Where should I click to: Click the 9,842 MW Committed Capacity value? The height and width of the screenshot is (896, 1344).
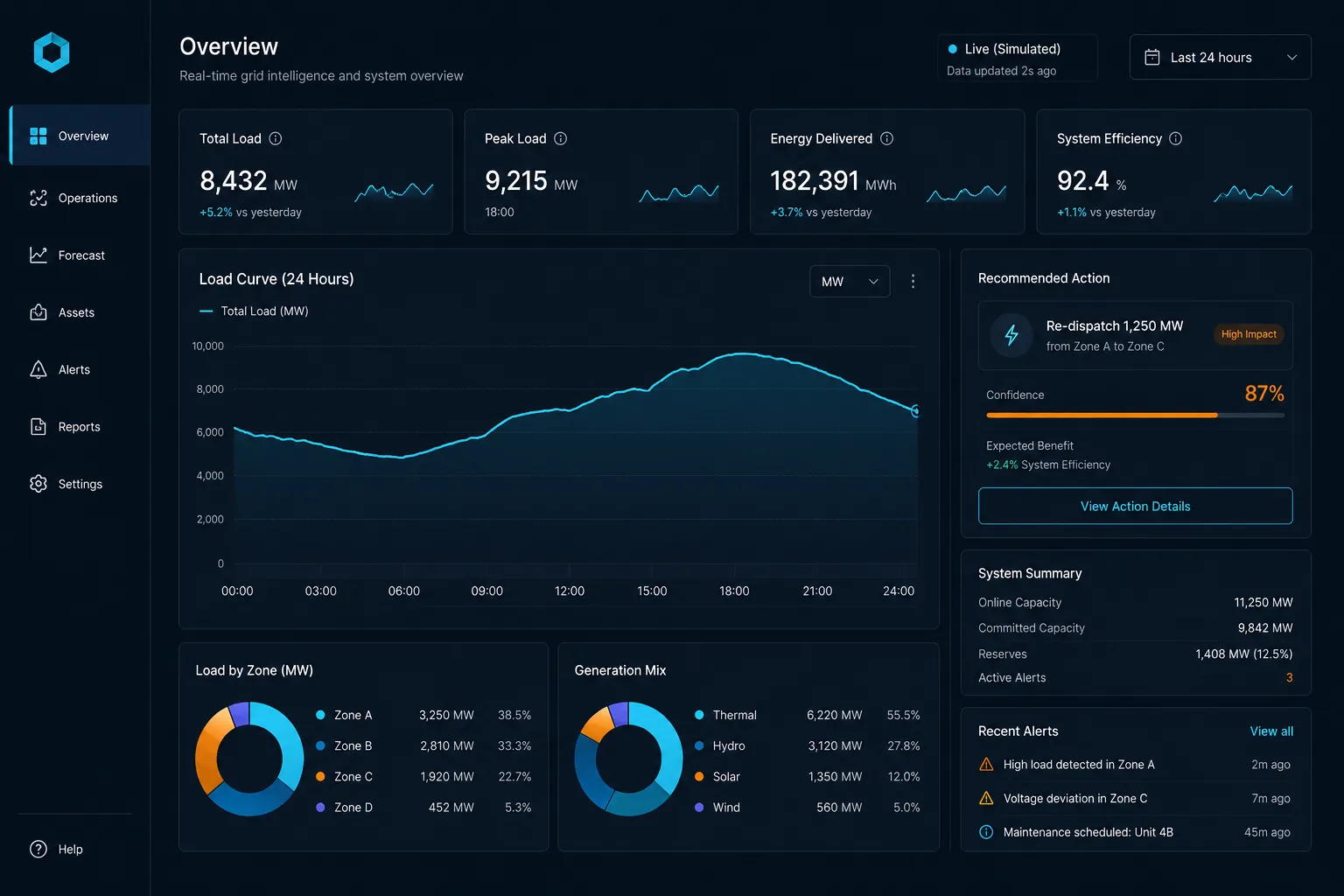1265,627
